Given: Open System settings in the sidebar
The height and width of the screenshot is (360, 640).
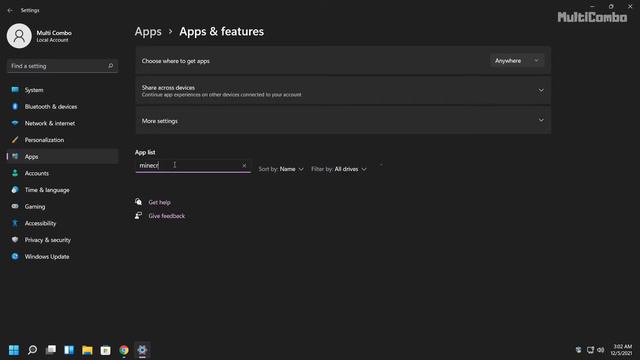Looking at the screenshot, I should coord(62,90).
